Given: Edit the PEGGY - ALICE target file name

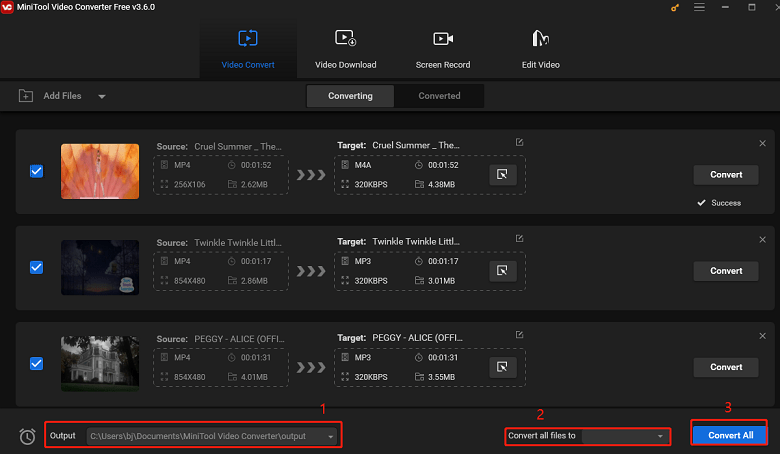Looking at the screenshot, I should 519,335.
